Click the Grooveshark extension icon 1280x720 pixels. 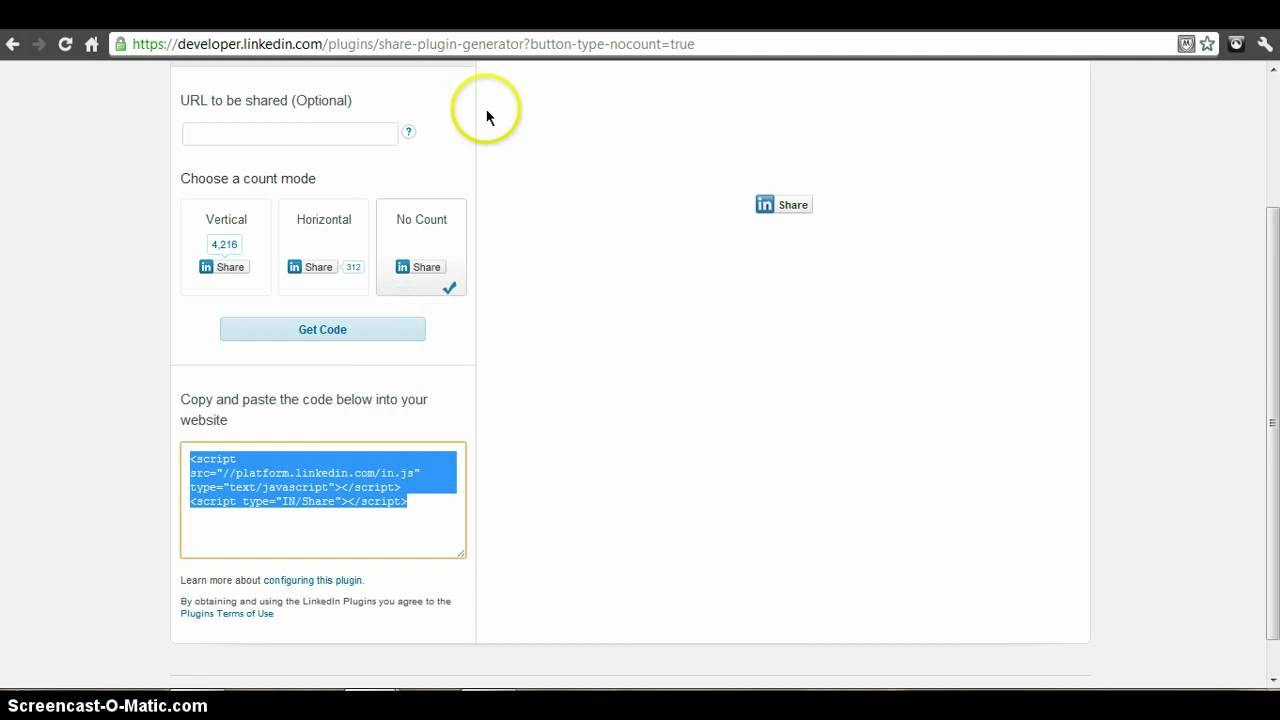tap(1236, 43)
